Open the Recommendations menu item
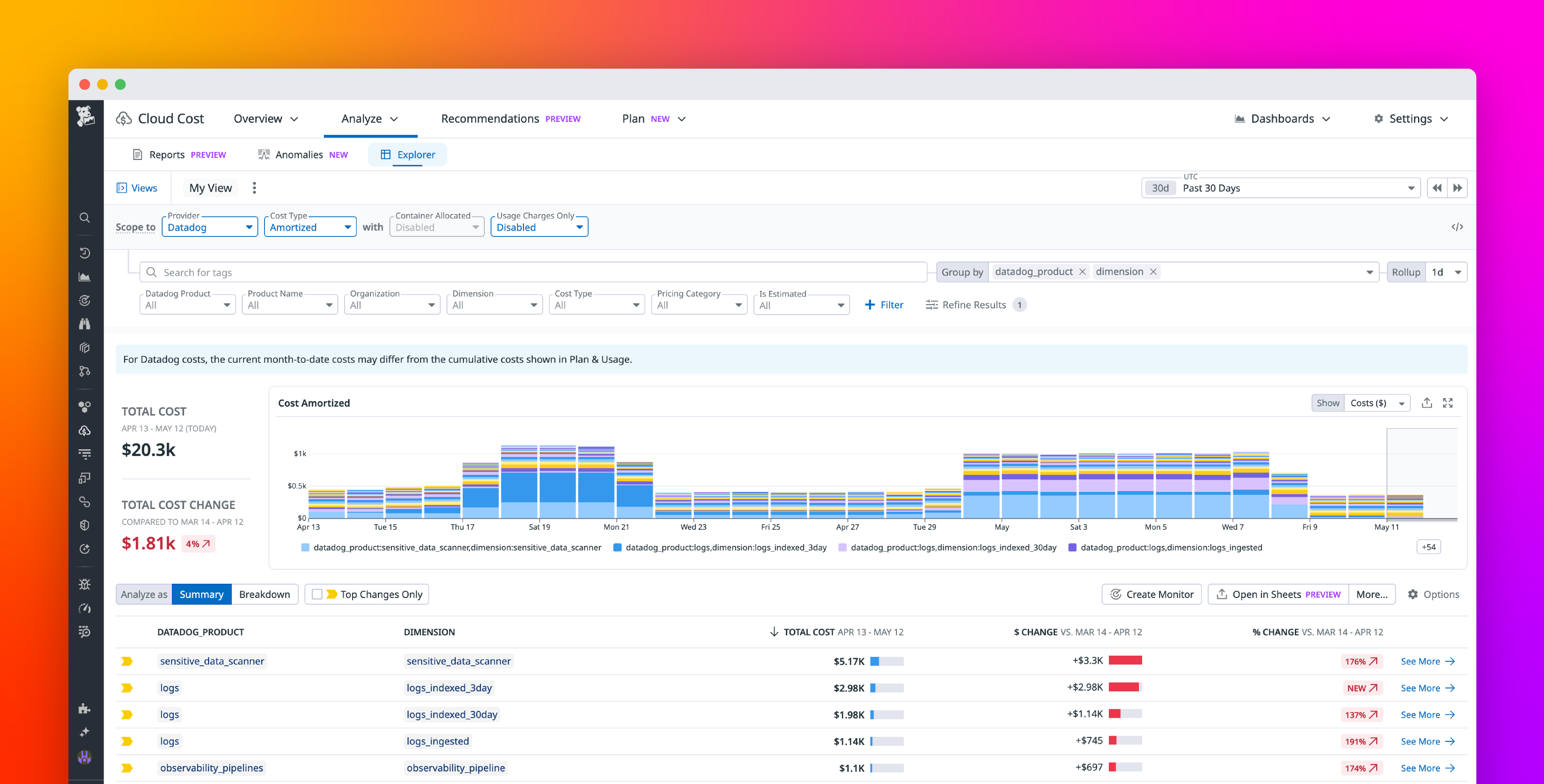The width and height of the screenshot is (1544, 784). 490,118
